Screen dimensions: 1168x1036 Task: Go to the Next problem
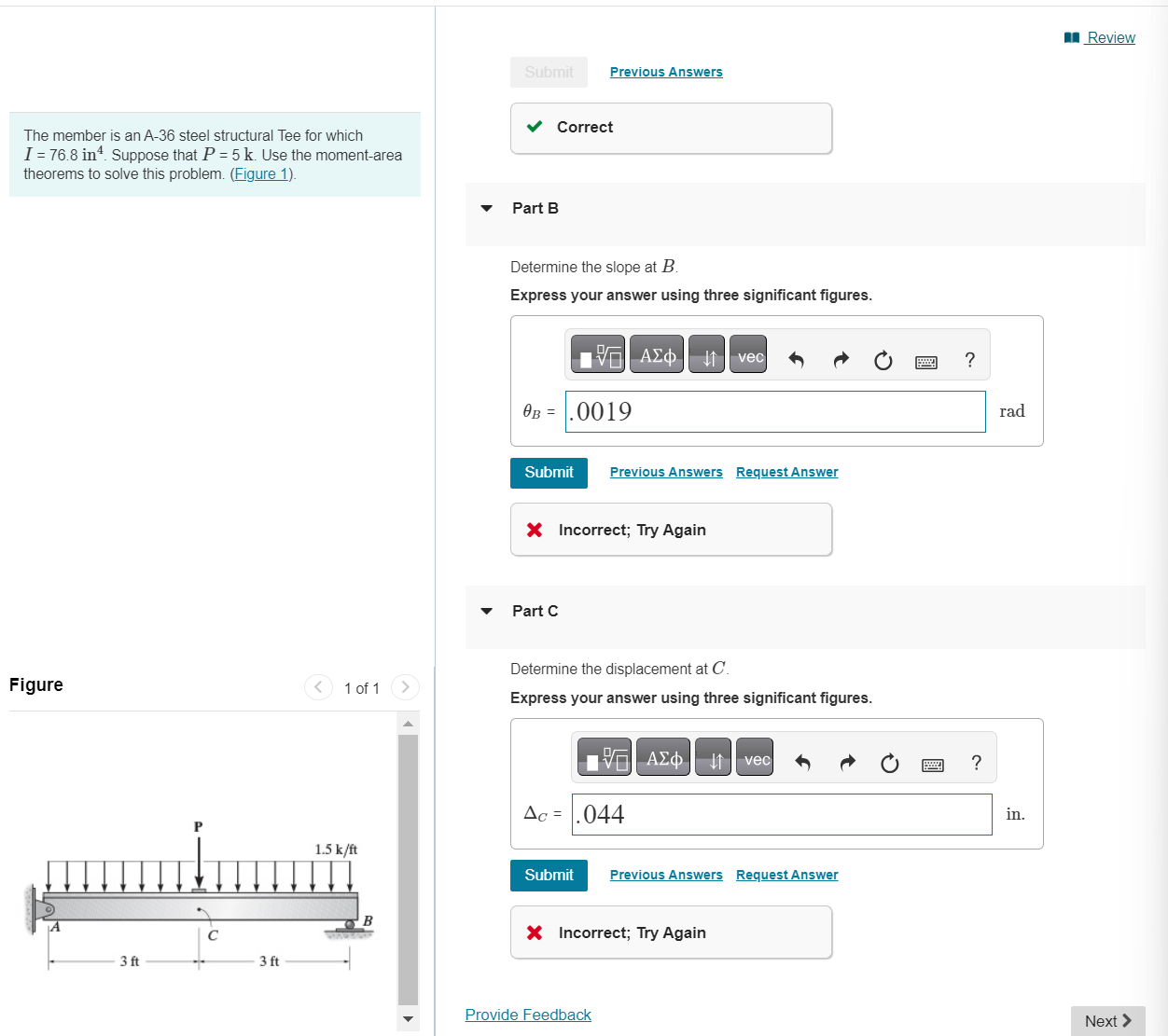pyautogui.click(x=1107, y=1021)
